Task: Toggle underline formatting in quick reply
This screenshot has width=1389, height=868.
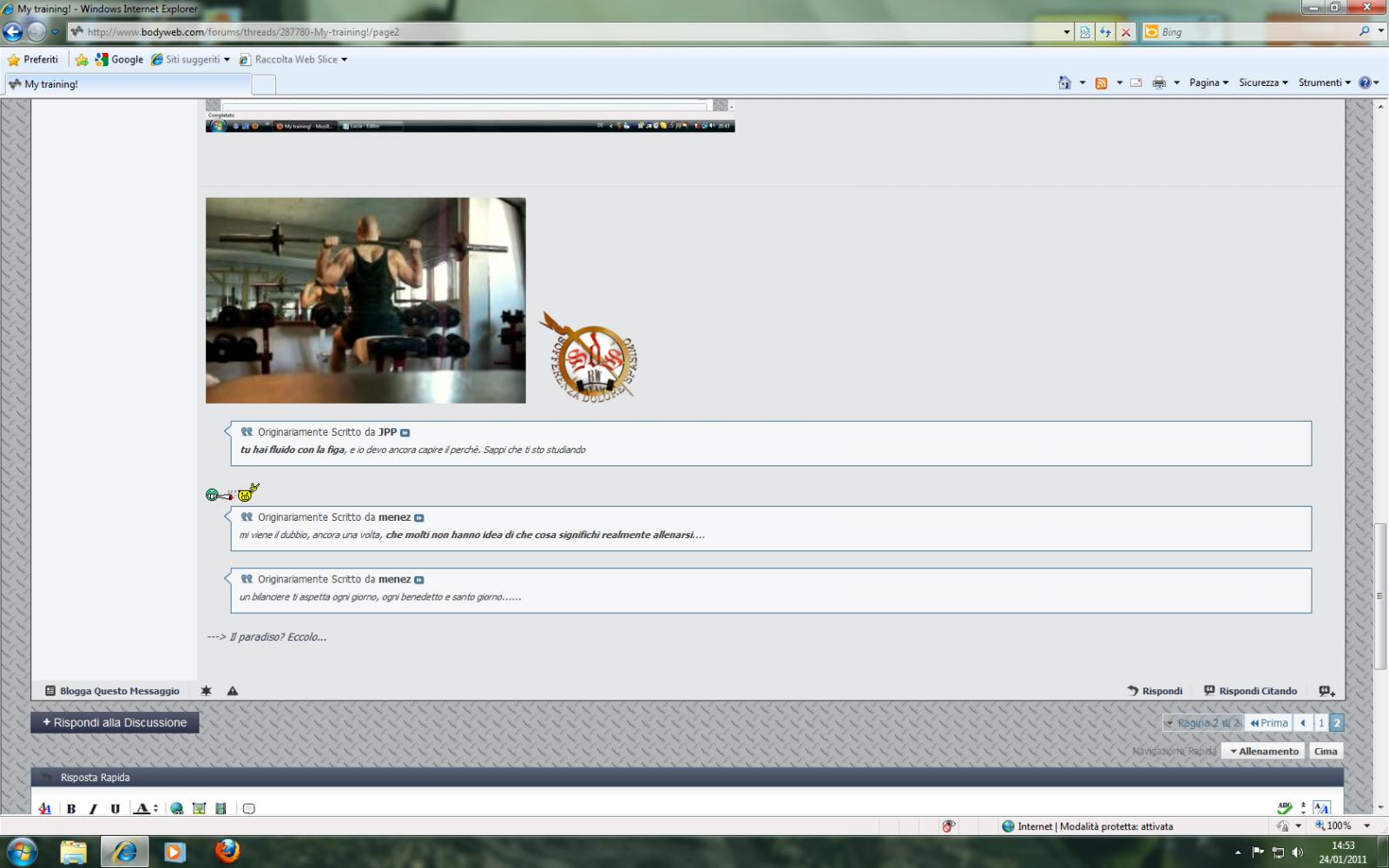Action: 115,808
